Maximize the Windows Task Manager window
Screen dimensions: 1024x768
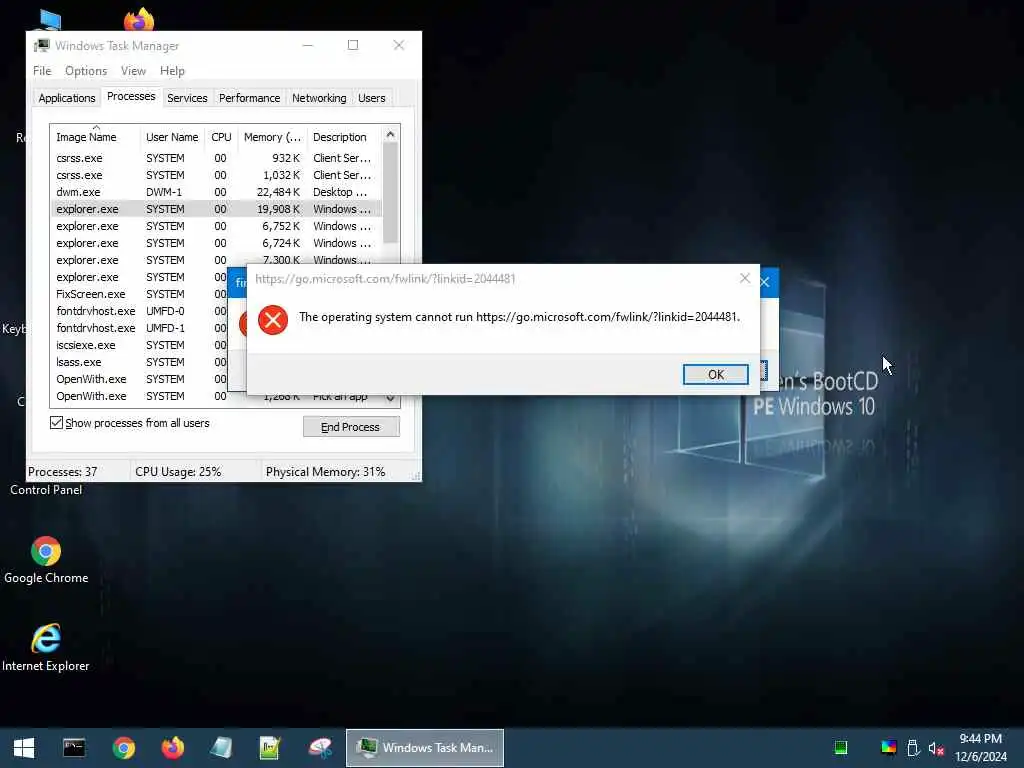point(353,45)
